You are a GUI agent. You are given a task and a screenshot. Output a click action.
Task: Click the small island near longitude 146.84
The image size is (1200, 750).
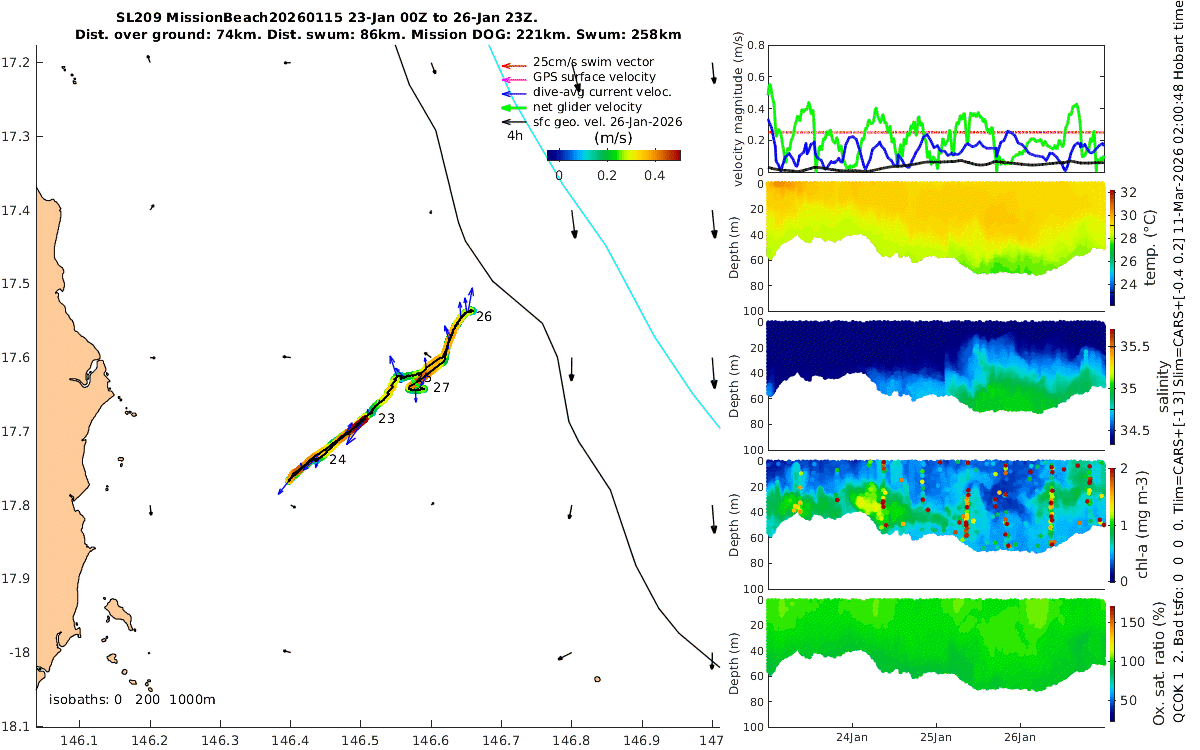click(x=597, y=679)
